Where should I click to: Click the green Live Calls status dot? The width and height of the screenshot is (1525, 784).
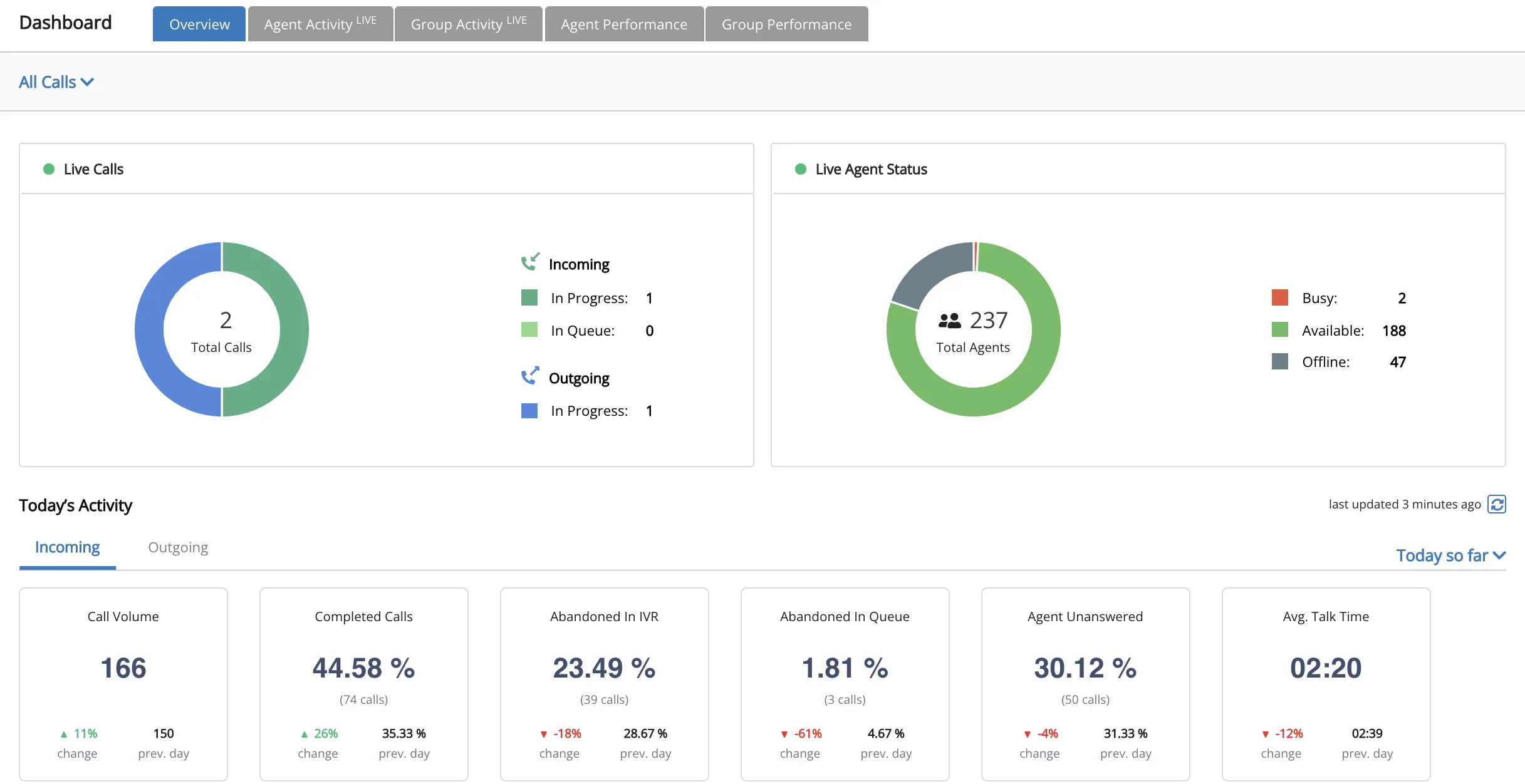[49, 169]
